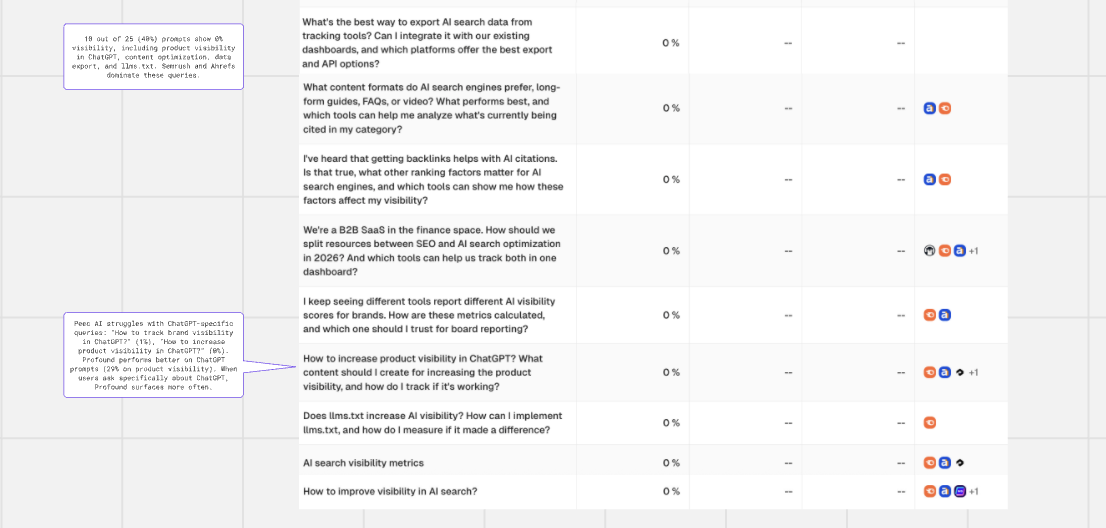Screen dimensions: 1106x528
Task: Select the 'AI search visibility metrics' prompt
Action: click(x=363, y=463)
